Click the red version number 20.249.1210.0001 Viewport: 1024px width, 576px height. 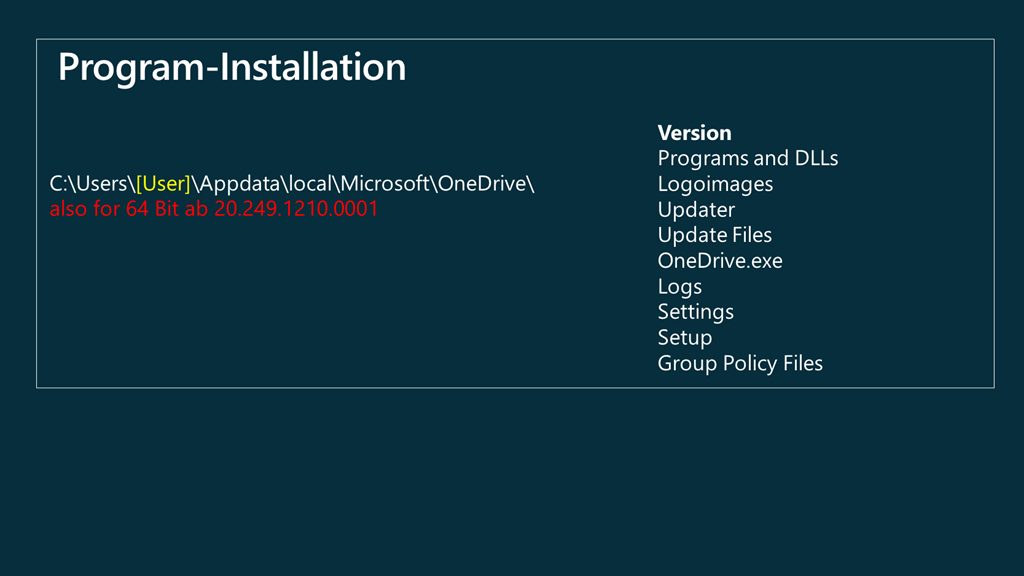[296, 210]
